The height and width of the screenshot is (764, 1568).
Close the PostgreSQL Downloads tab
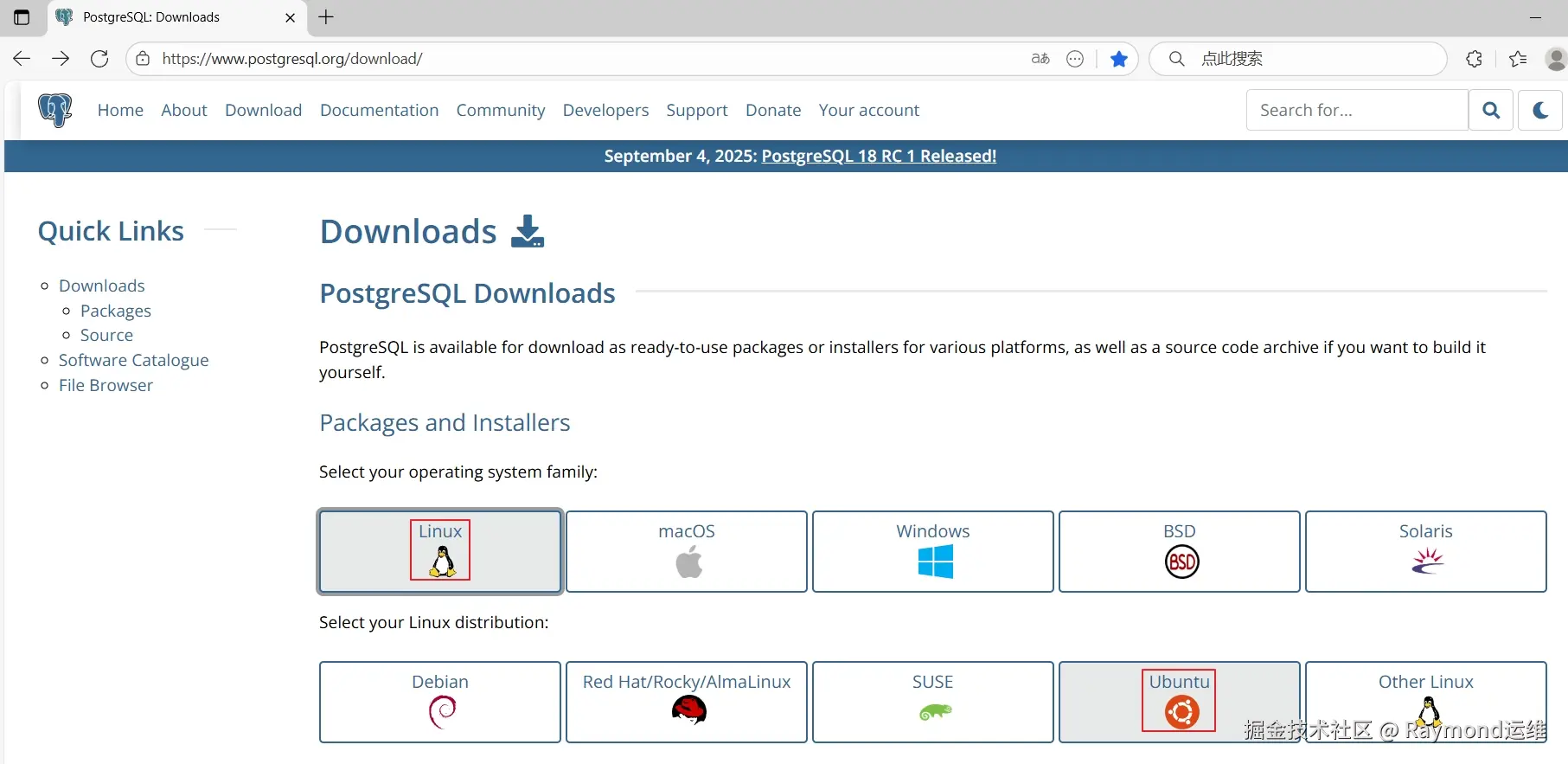point(290,17)
